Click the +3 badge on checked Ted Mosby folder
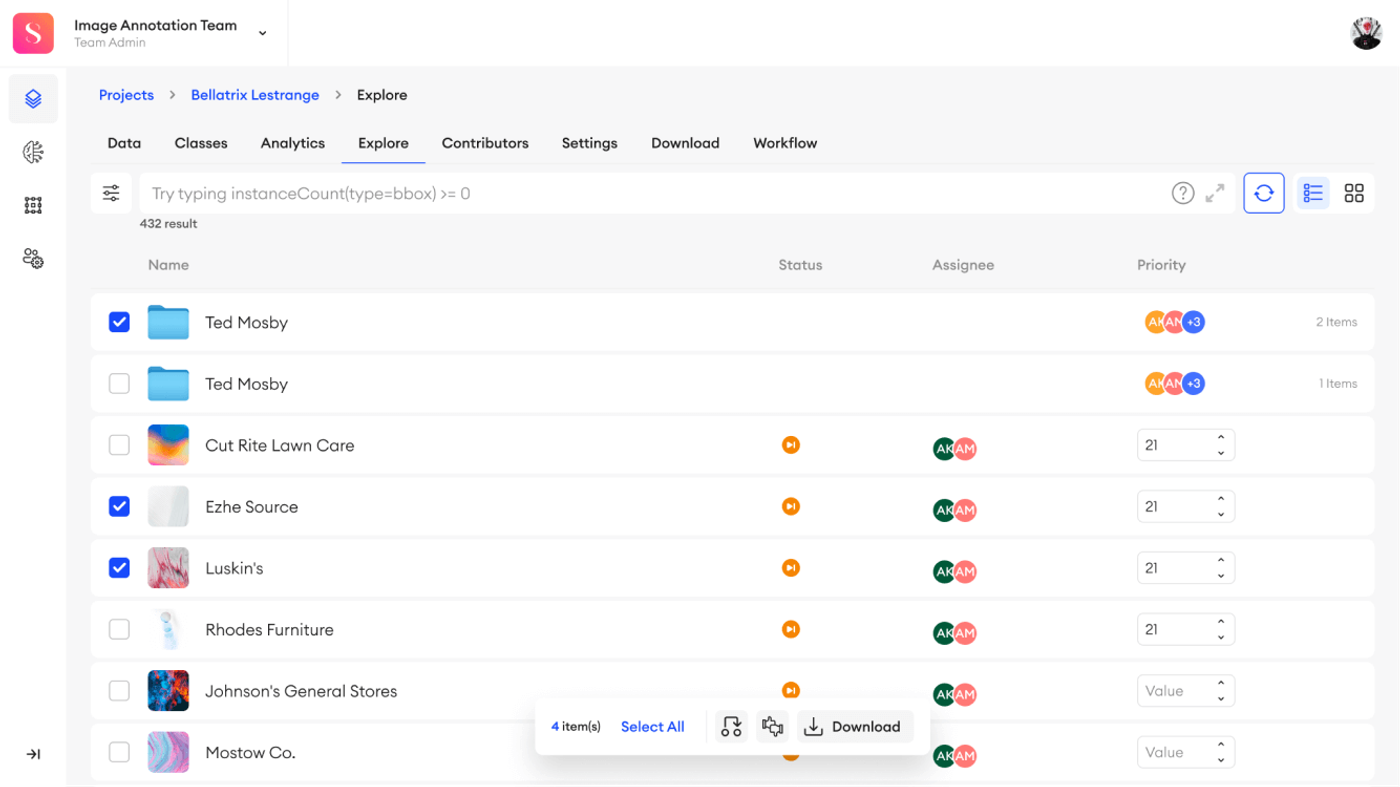Image resolution: width=1400 pixels, height=787 pixels. (1193, 322)
